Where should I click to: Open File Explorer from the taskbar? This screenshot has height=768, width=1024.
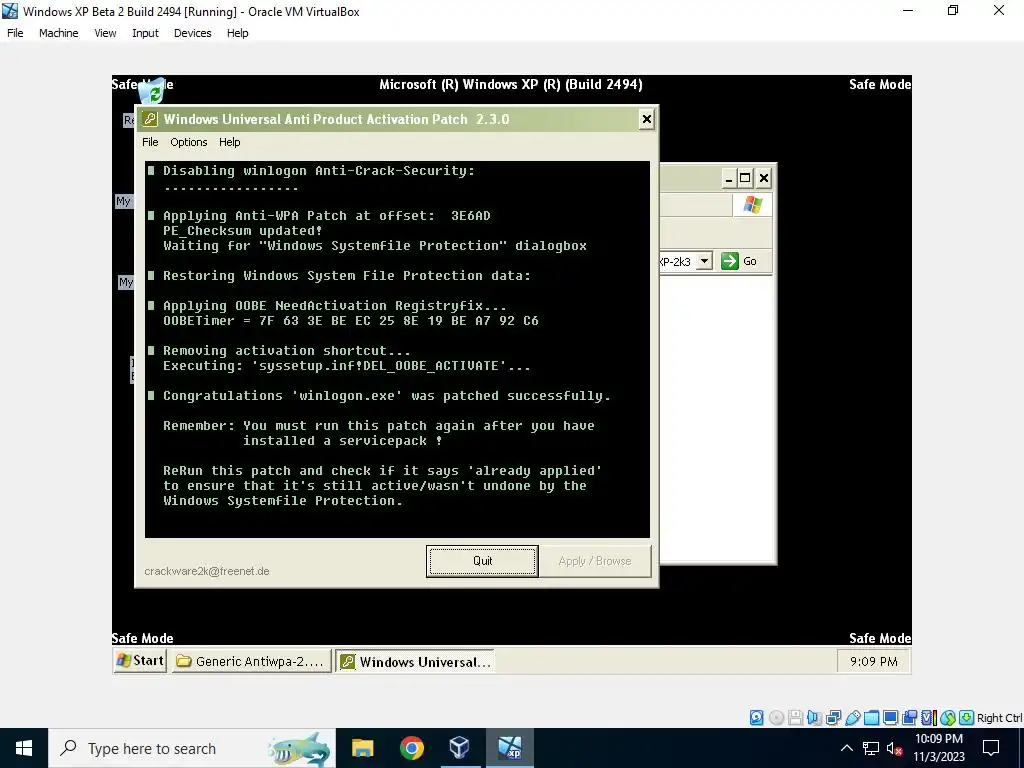(x=362, y=748)
